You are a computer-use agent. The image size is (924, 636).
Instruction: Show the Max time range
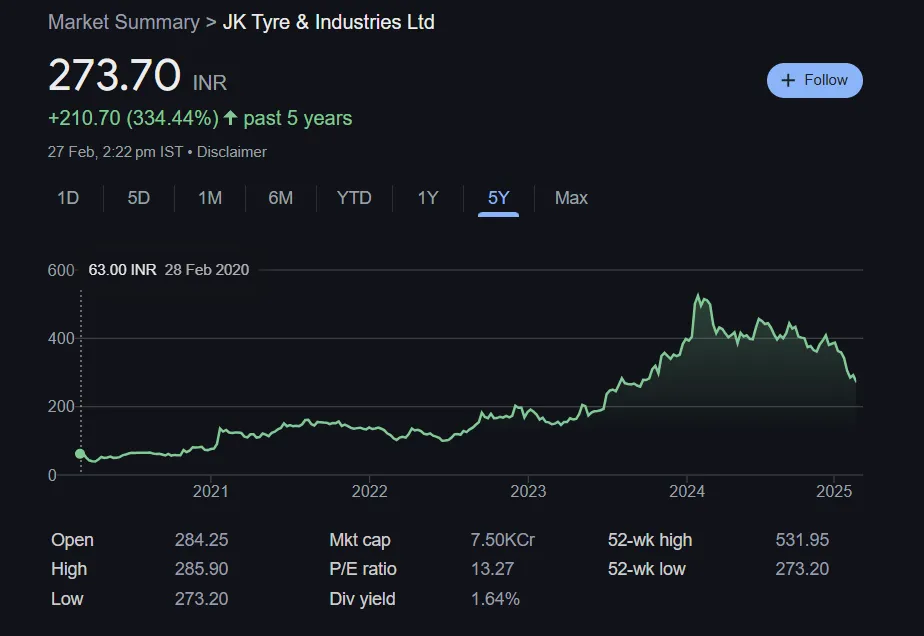point(571,198)
